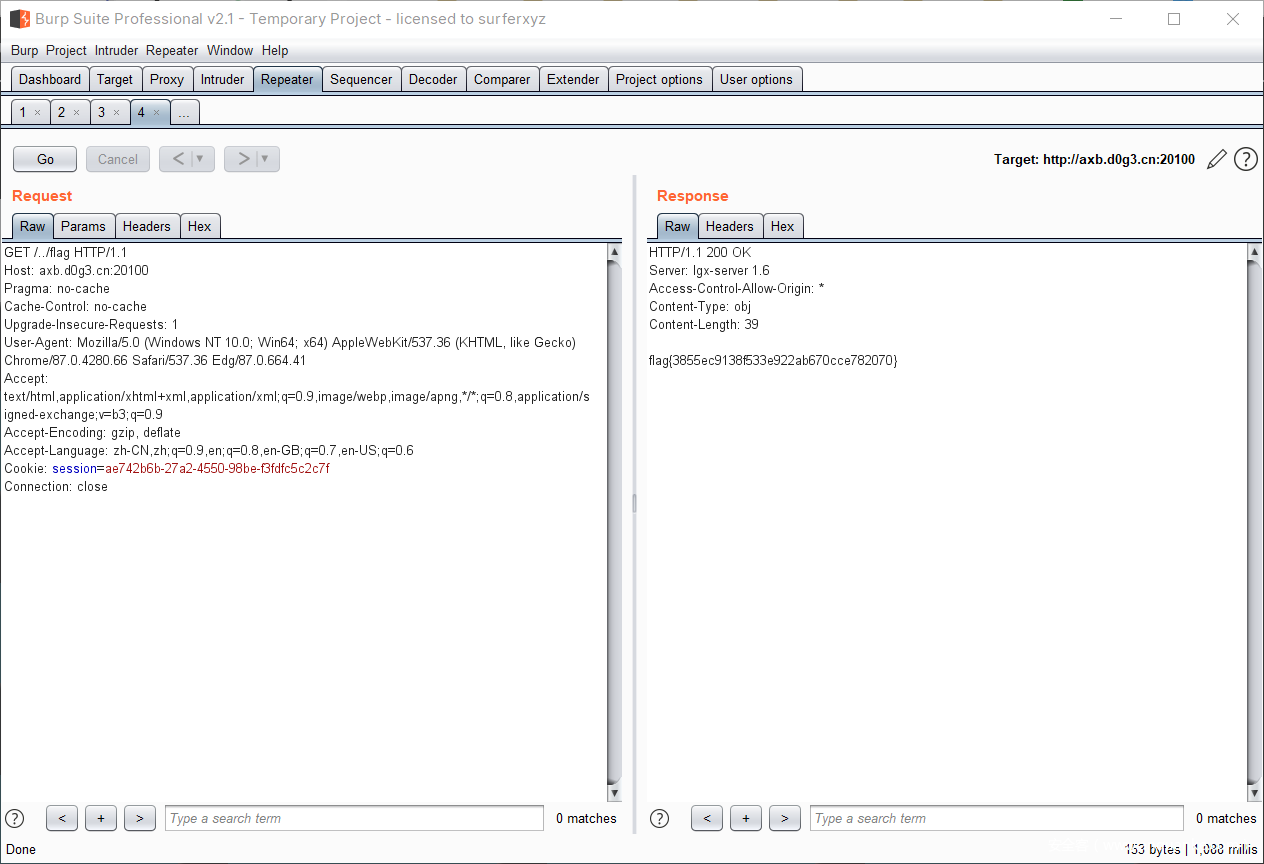Switch to the Target tab
Viewport: 1264px width, 864px height.
(x=115, y=79)
